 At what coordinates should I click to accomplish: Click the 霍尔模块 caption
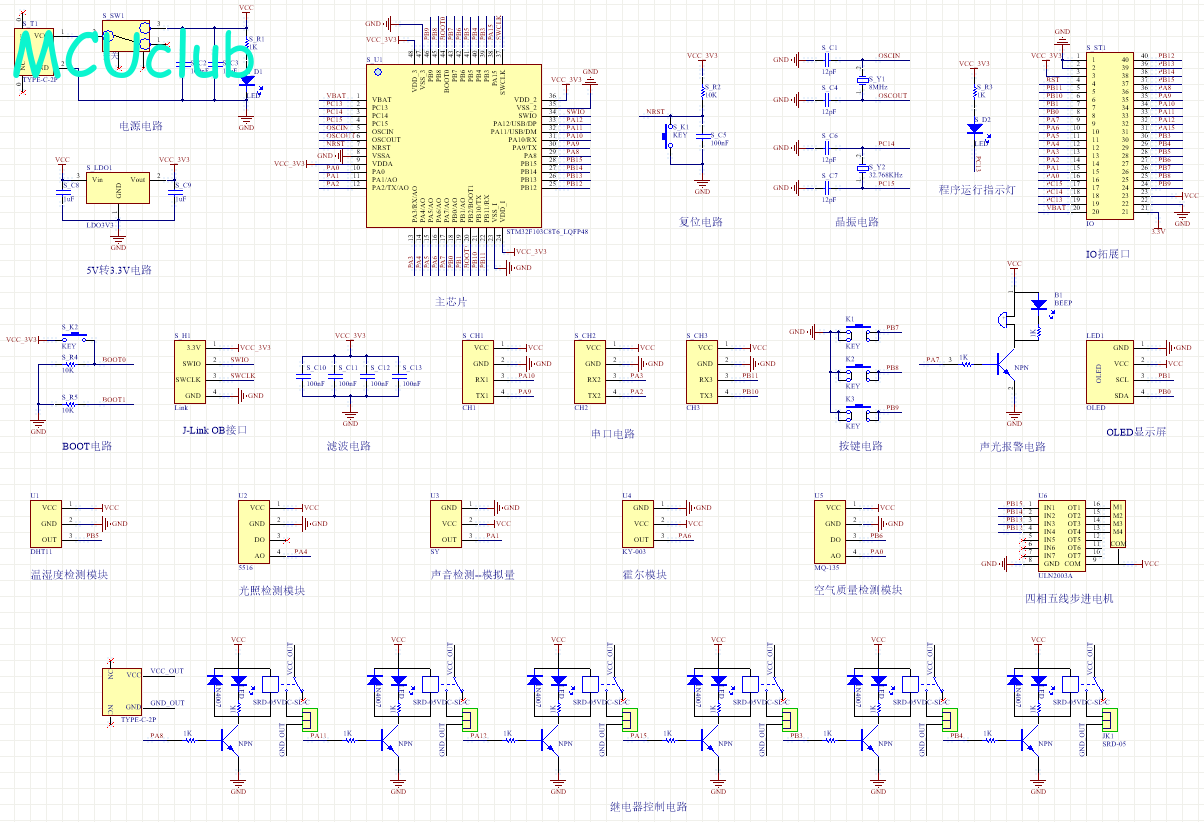[644, 574]
